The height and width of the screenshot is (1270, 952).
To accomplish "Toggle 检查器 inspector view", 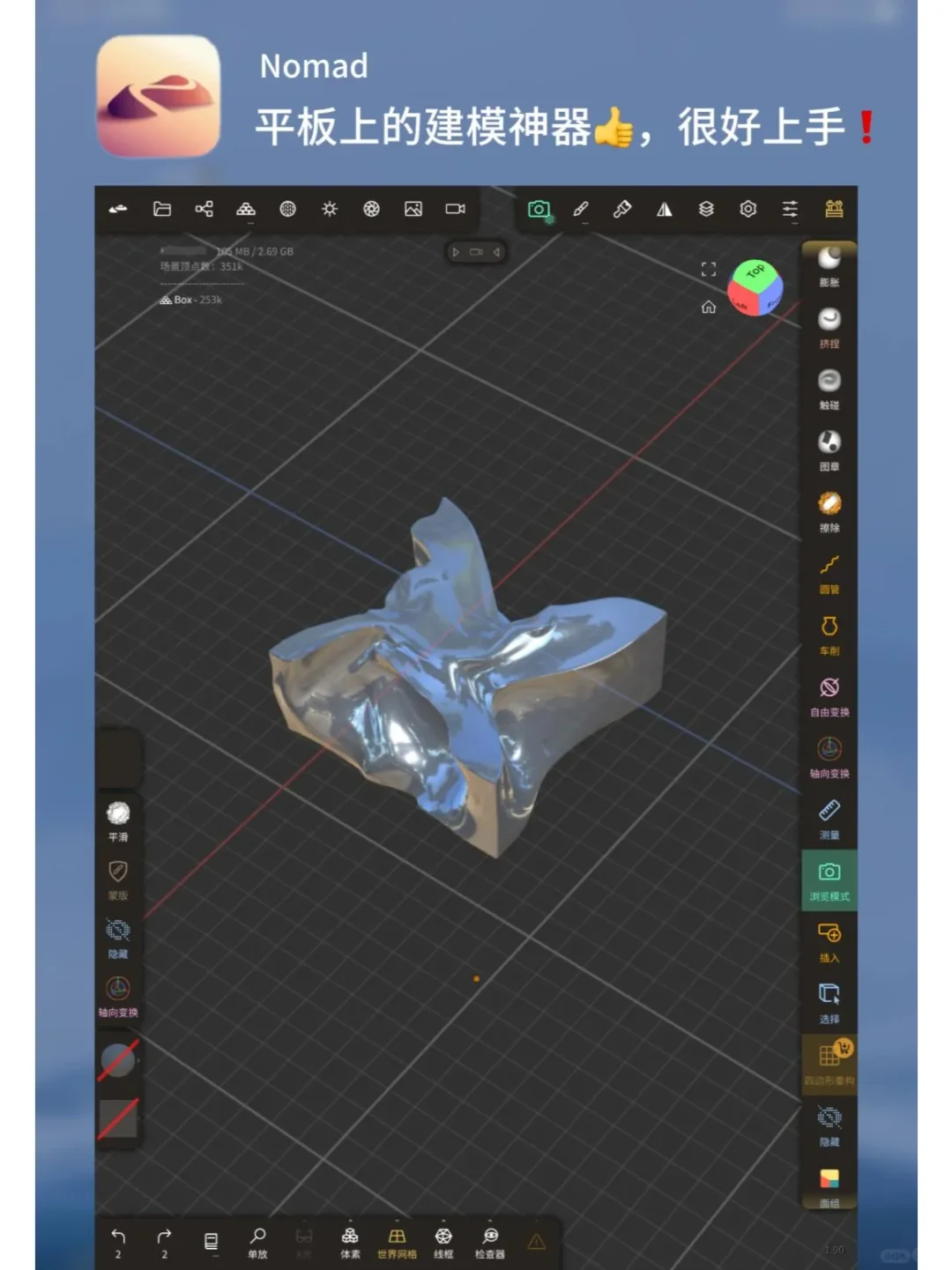I will (490, 1243).
